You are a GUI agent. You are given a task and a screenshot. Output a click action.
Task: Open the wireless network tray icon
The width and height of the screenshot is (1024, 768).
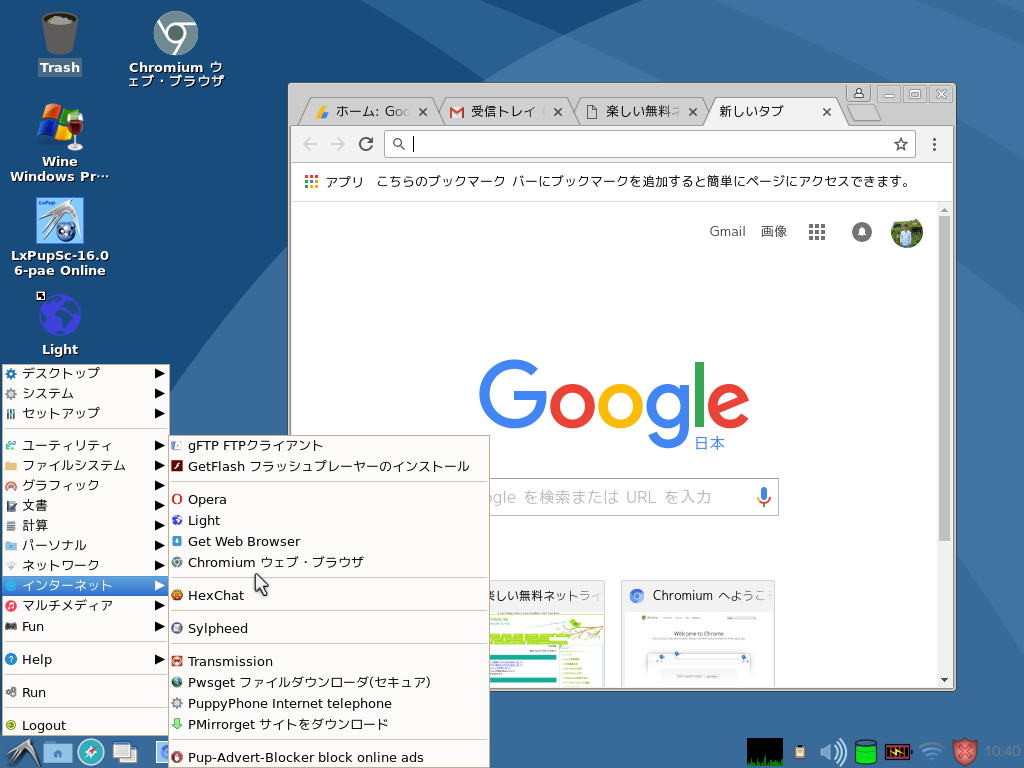pos(931,751)
